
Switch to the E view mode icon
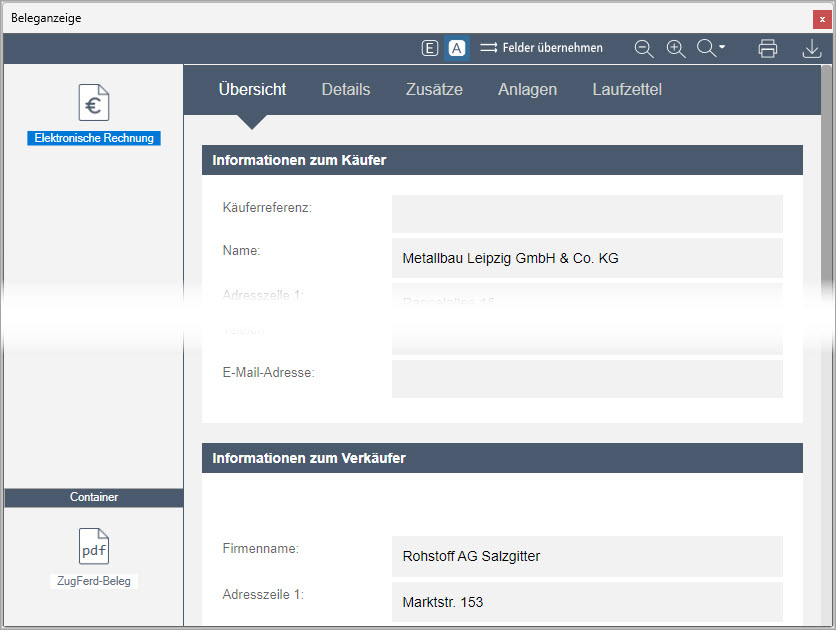(430, 49)
